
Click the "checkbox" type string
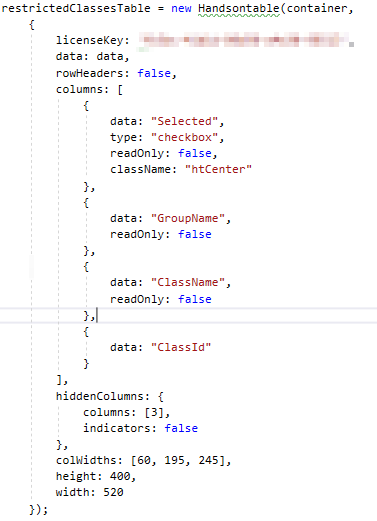[185, 137]
